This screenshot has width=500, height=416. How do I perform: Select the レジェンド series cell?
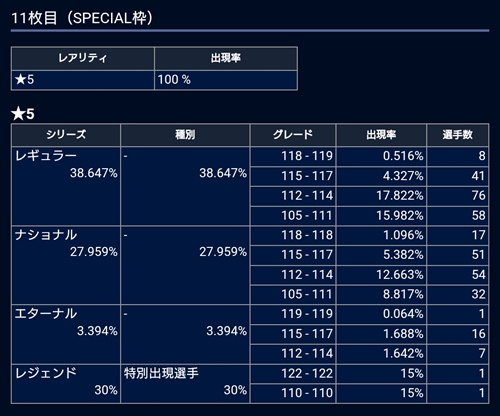pyautogui.click(x=66, y=384)
